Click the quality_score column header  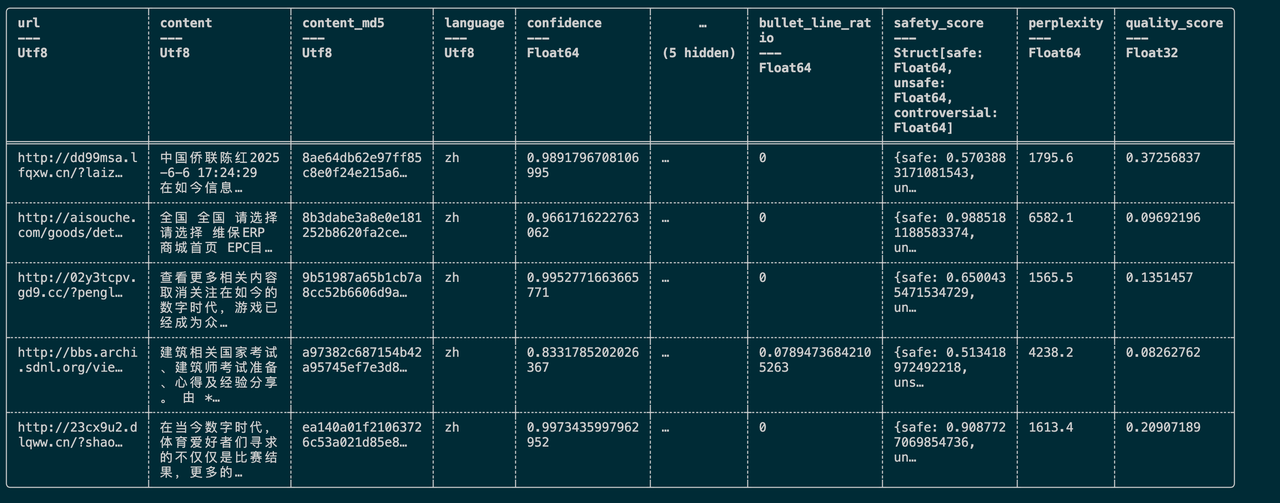(1174, 23)
